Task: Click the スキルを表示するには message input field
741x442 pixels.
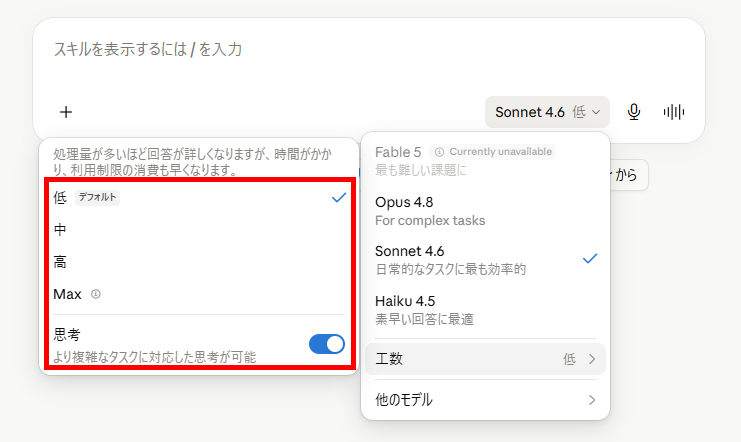Action: [369, 57]
